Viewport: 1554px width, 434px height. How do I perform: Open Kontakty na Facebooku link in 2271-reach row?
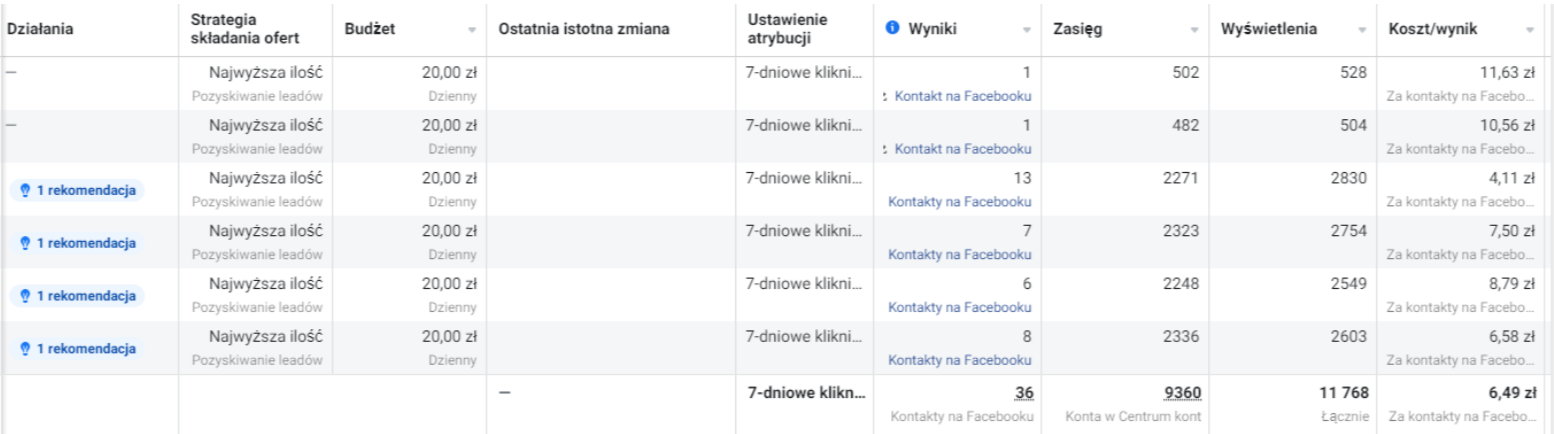[x=959, y=202]
